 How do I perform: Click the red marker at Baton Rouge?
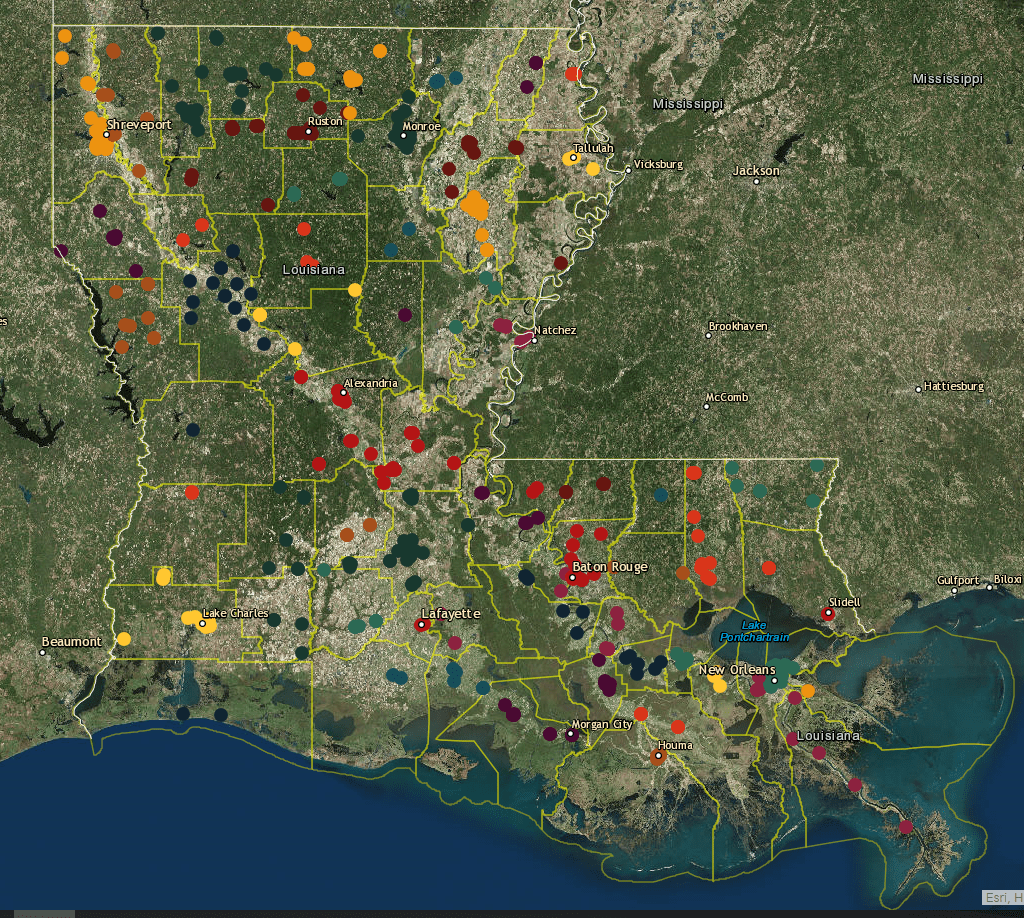coord(573,578)
